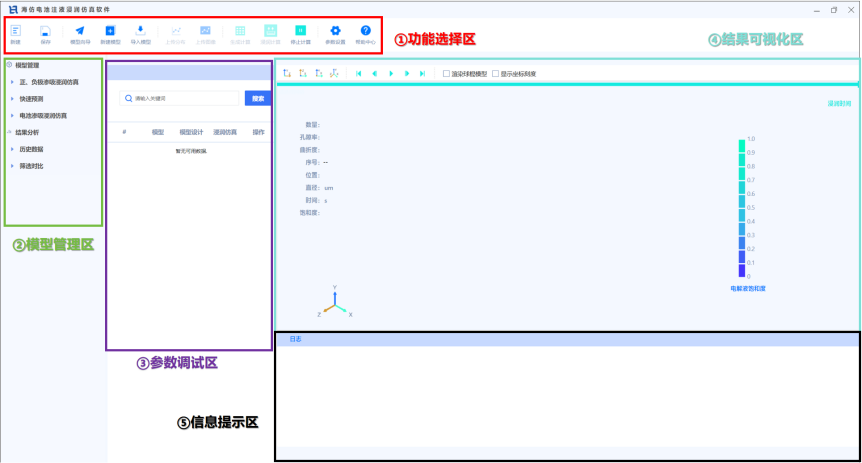
Task: Jump to first frame in playback controls
Action: (x=359, y=73)
